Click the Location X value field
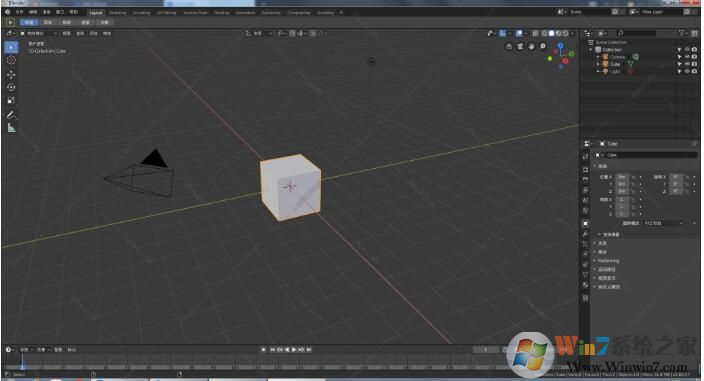Viewport: 704px width, 381px height. (622, 177)
